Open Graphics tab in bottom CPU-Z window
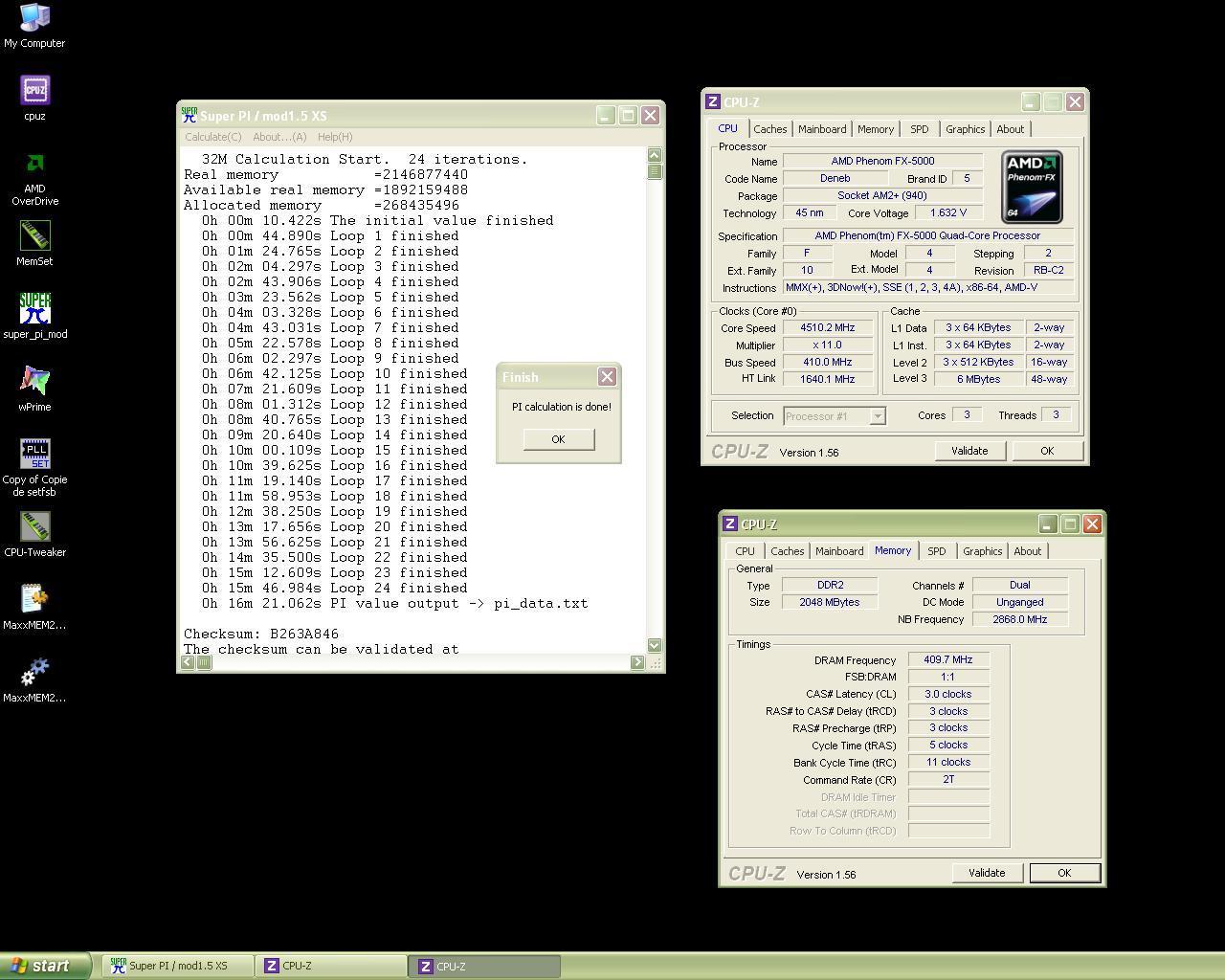The width and height of the screenshot is (1225, 980). tap(983, 551)
